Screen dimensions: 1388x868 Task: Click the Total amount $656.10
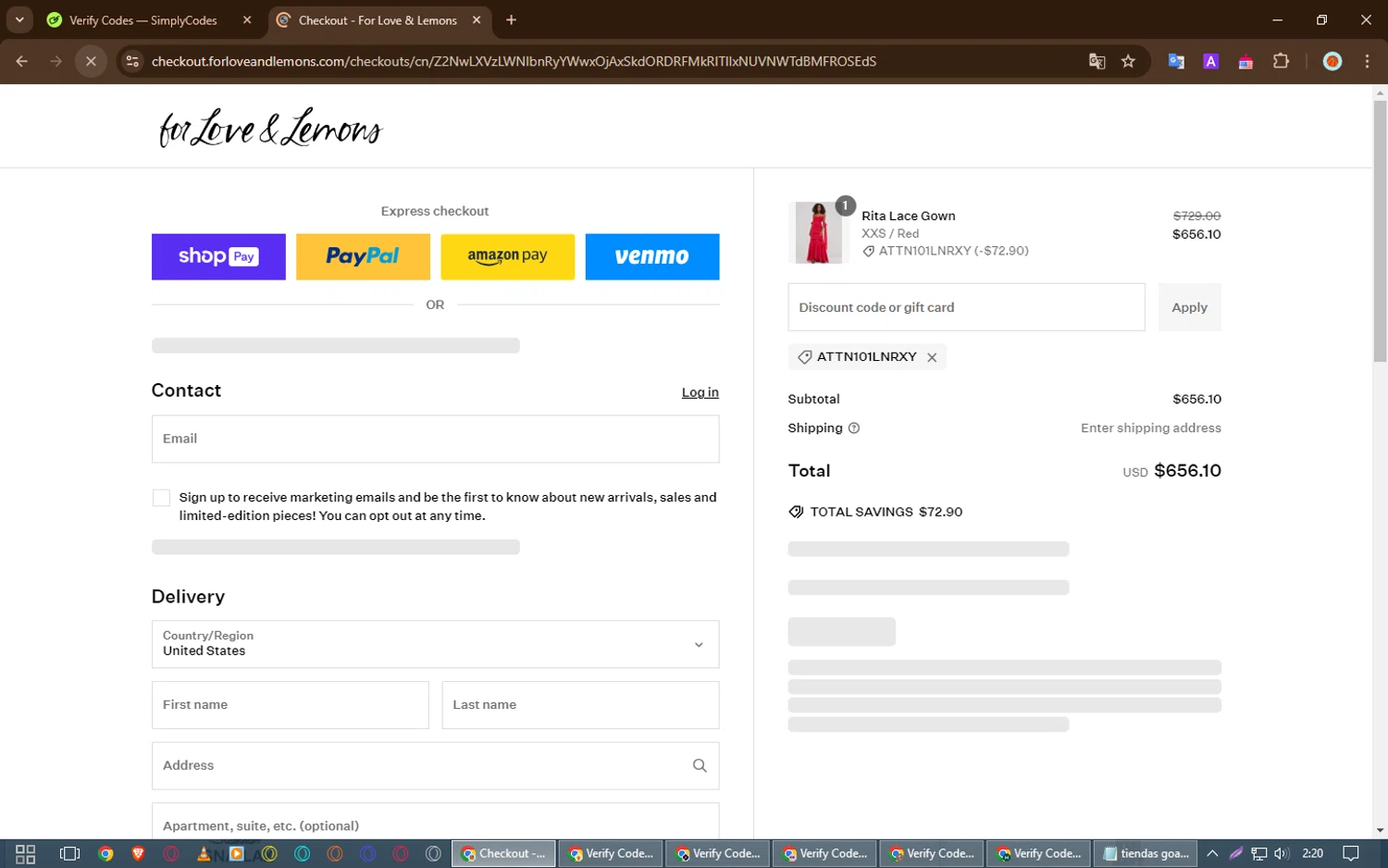(1187, 470)
